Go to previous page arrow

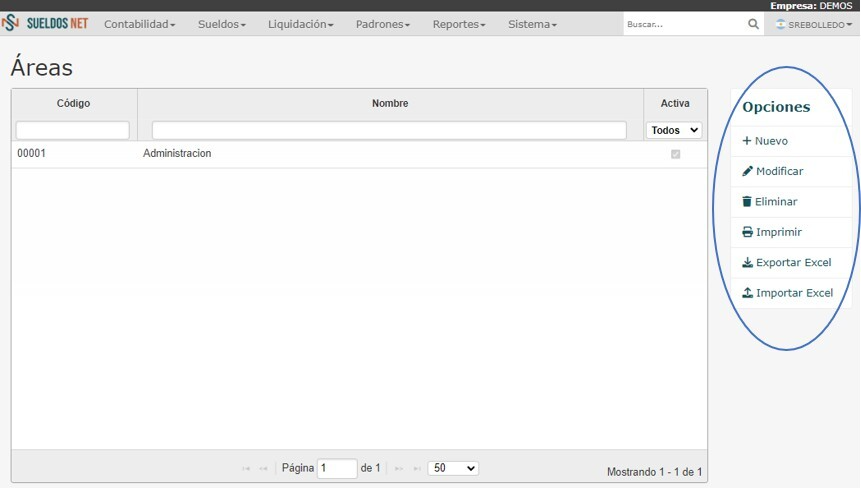(x=264, y=468)
